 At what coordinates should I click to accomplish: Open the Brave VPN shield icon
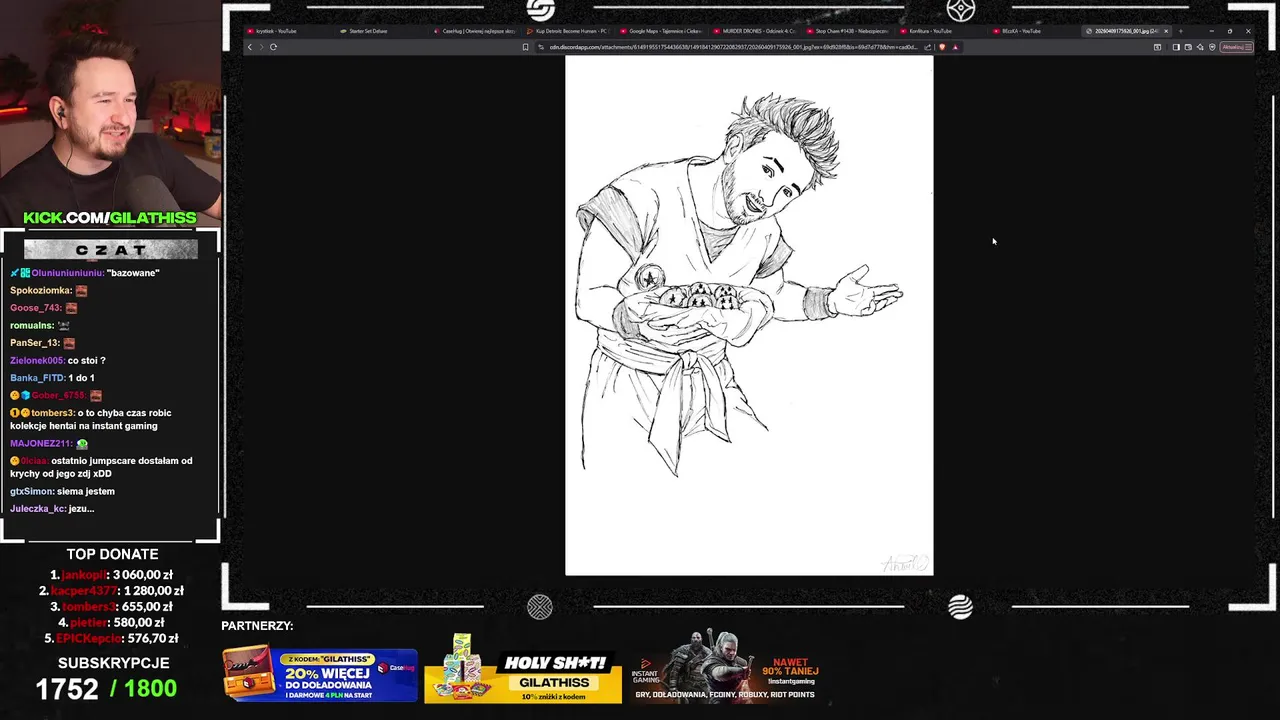click(x=1212, y=47)
